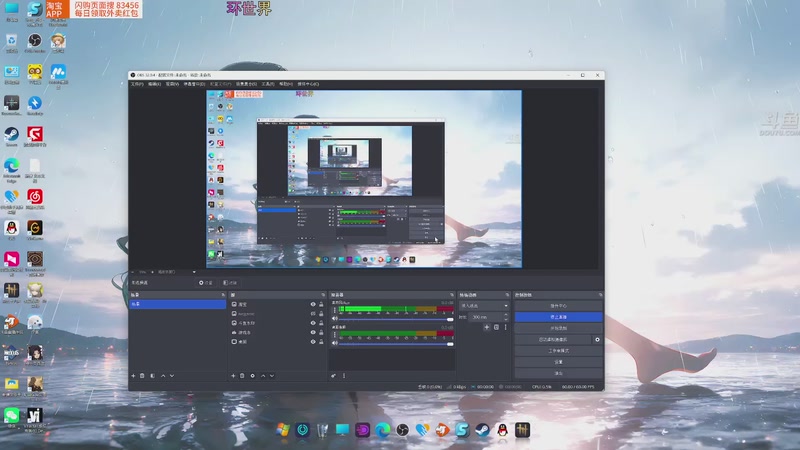
Task: Open the 视图 menu in the OBS menu bar
Action: pos(172,84)
